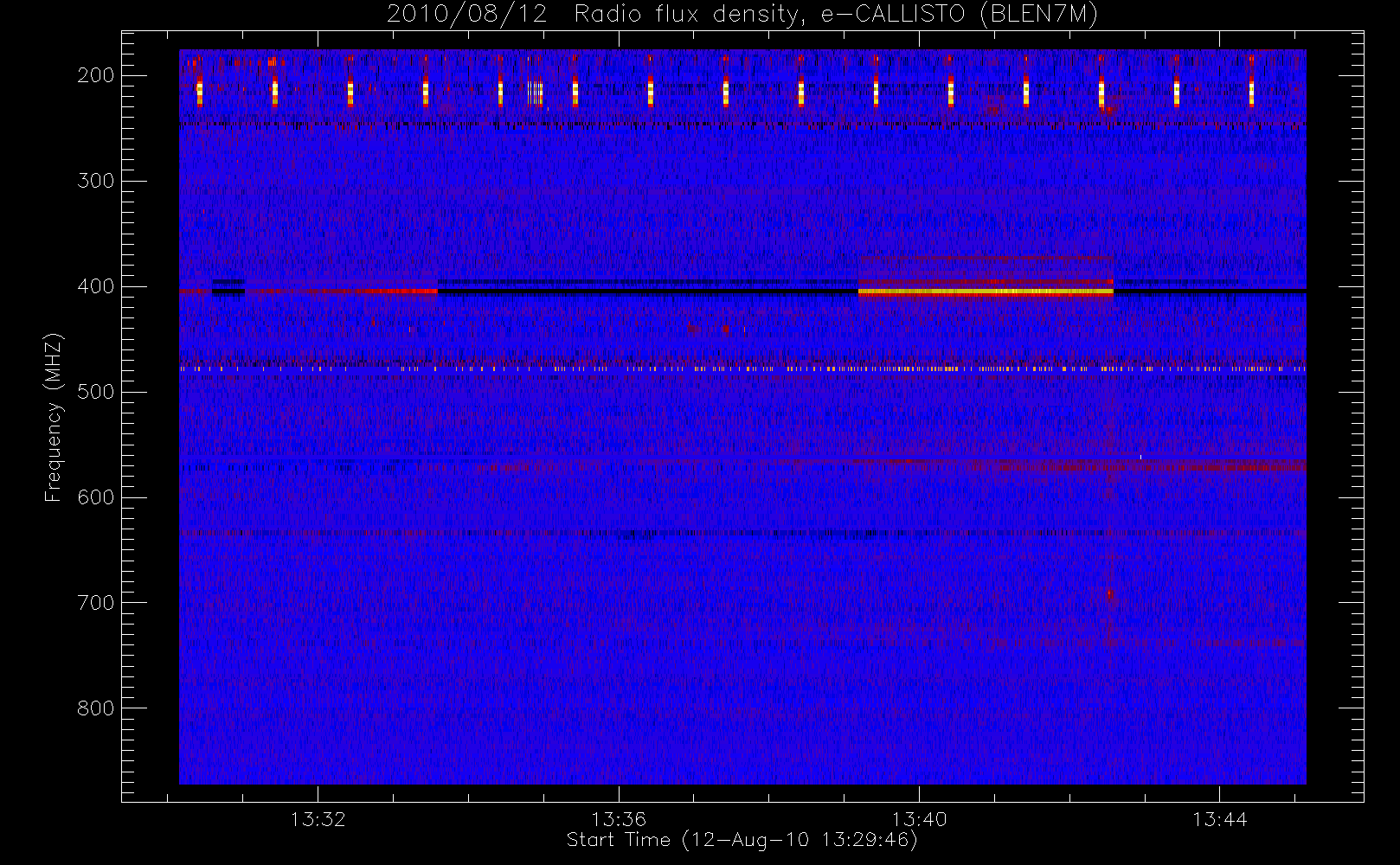Click the 'Frequency (MHZ)' y-axis label
This screenshot has width=1400, height=865.
click(54, 417)
